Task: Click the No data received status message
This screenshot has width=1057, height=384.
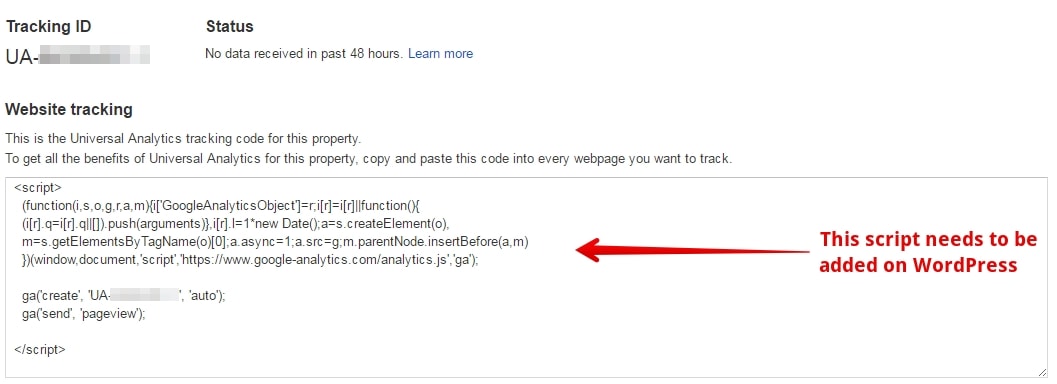Action: coord(305,54)
